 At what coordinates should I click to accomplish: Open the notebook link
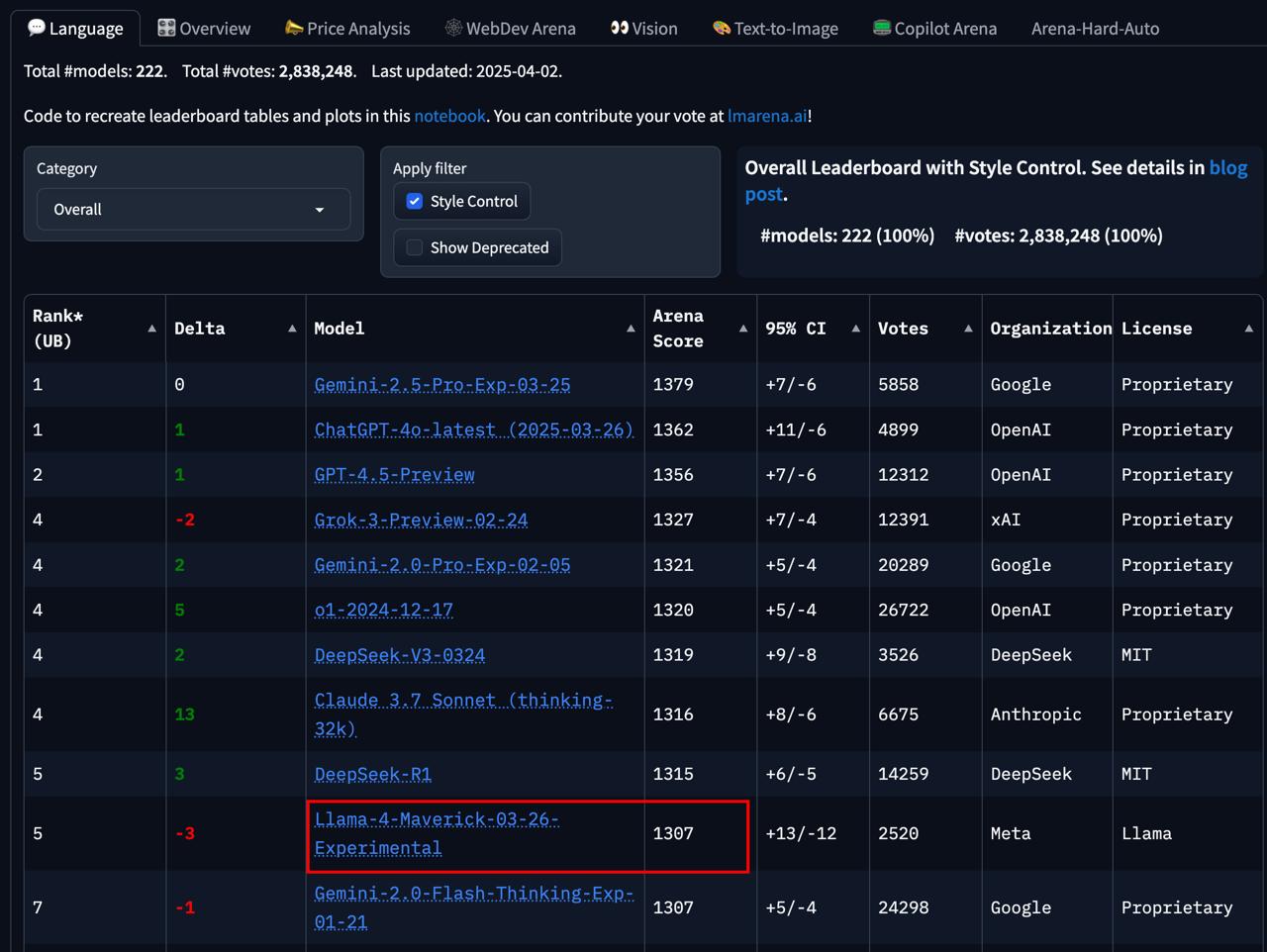(449, 116)
